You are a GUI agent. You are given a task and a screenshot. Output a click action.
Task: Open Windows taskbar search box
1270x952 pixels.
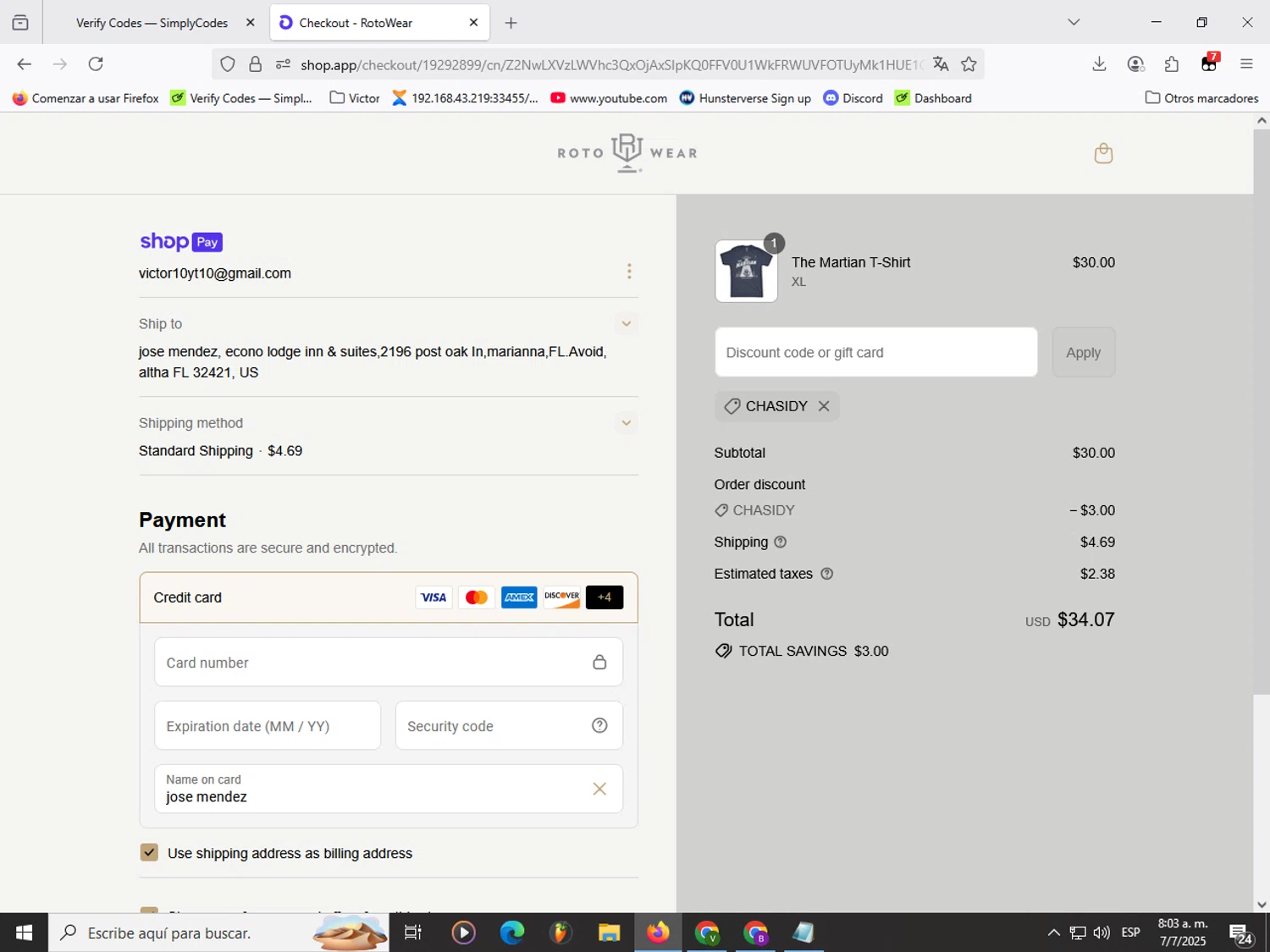pos(218,933)
